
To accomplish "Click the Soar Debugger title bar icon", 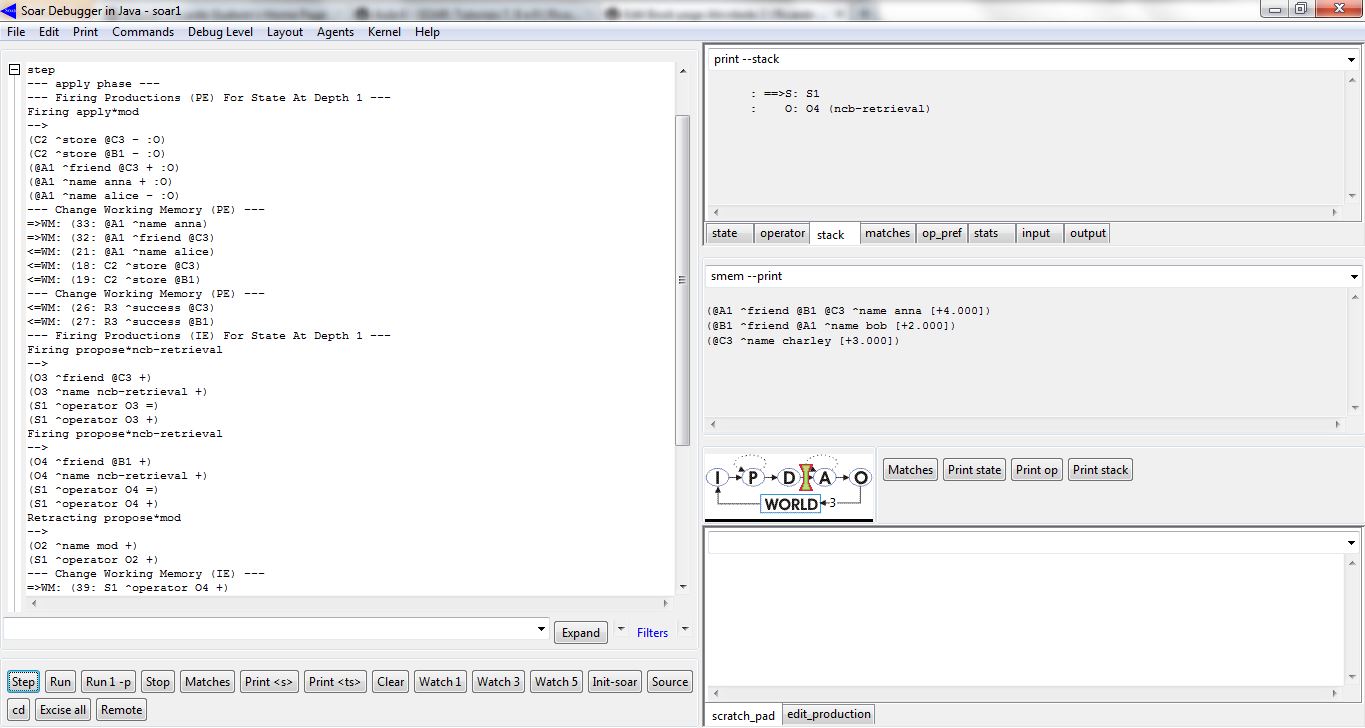I will (10, 9).
